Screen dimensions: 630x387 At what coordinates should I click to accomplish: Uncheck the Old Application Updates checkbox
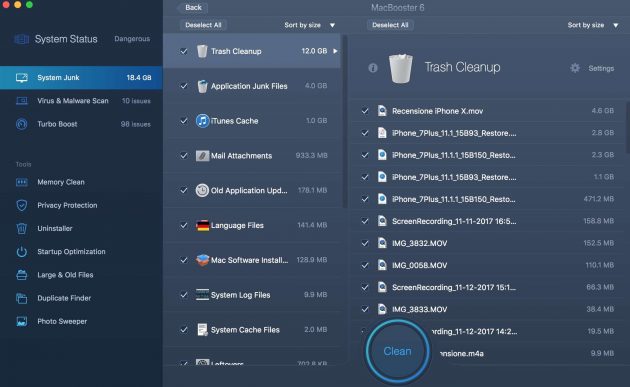(x=184, y=190)
